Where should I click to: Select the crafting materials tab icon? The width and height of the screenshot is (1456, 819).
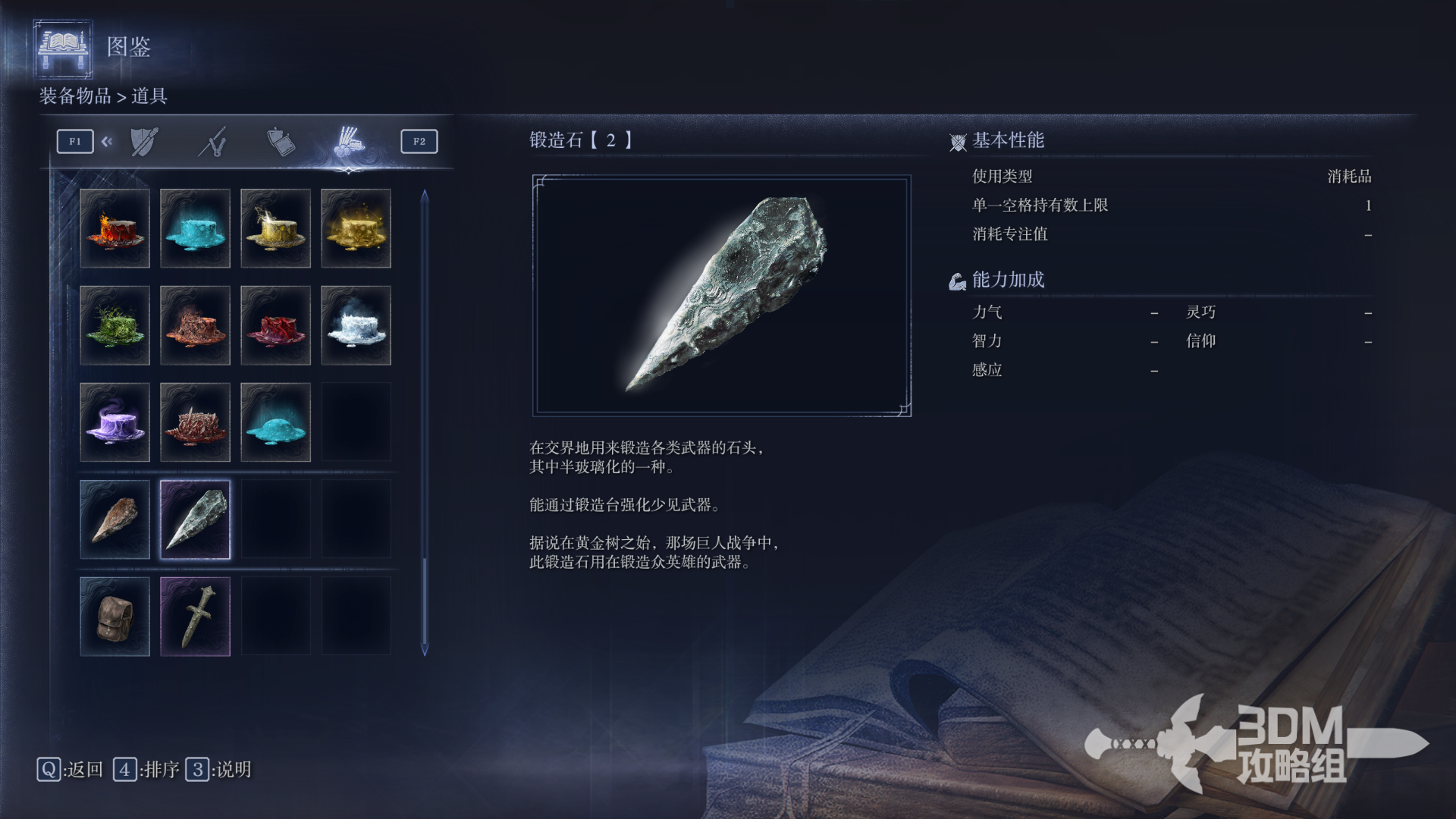click(x=349, y=142)
